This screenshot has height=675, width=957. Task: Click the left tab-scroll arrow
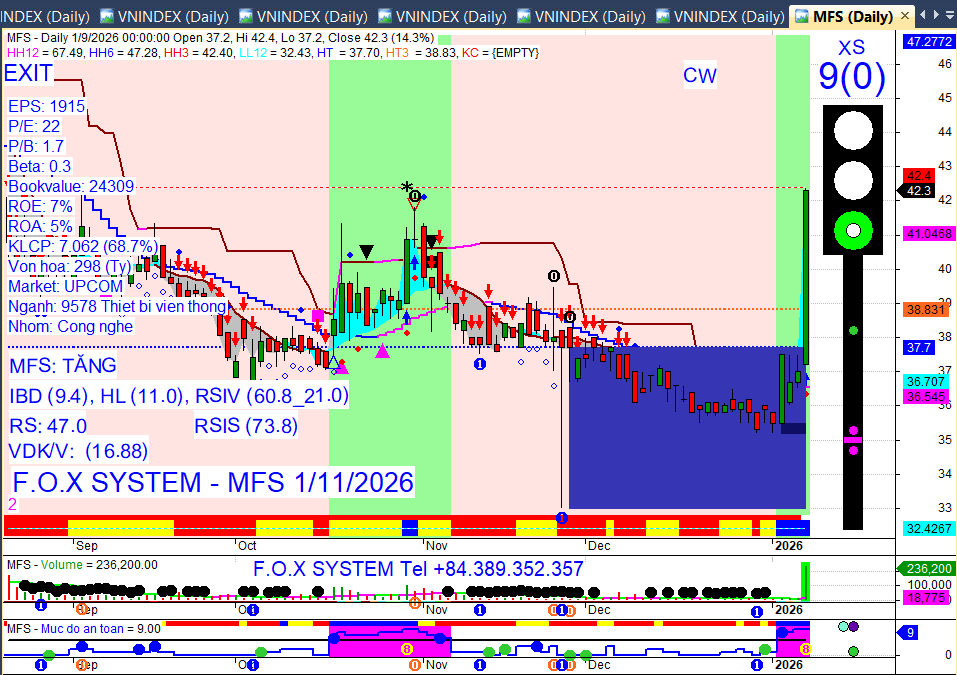[x=923, y=15]
